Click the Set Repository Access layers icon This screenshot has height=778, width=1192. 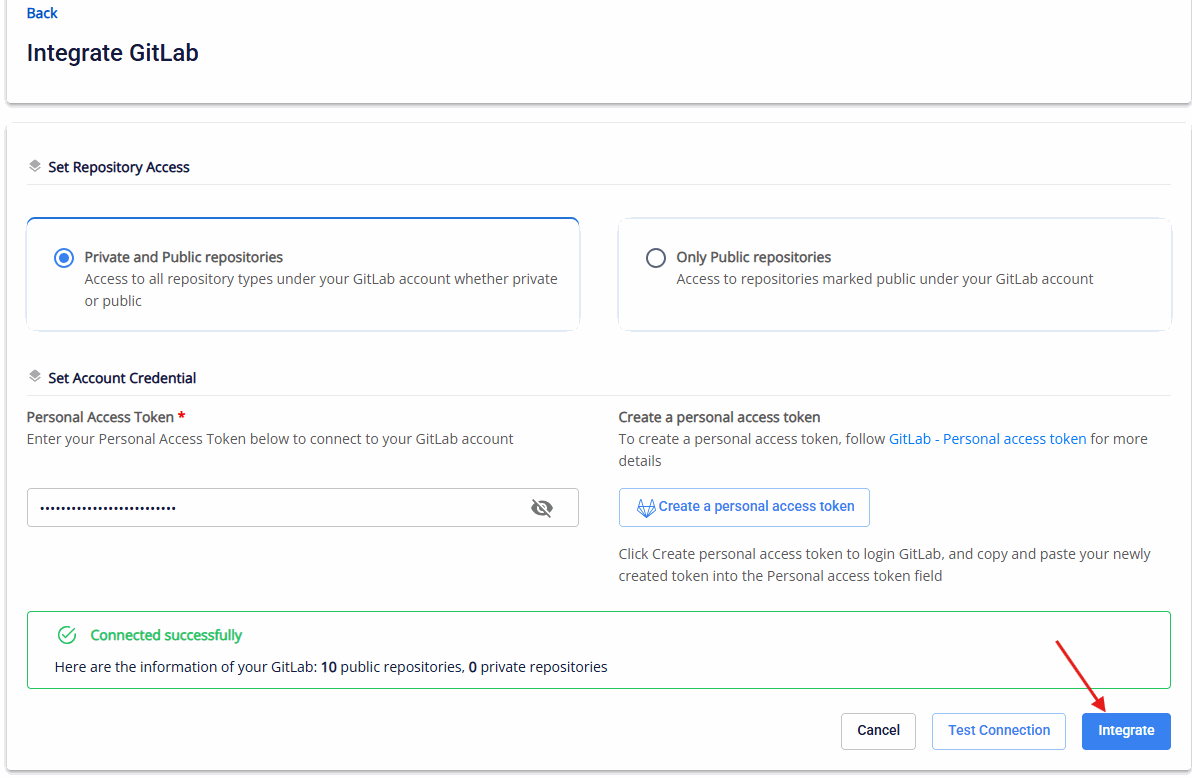(x=34, y=166)
